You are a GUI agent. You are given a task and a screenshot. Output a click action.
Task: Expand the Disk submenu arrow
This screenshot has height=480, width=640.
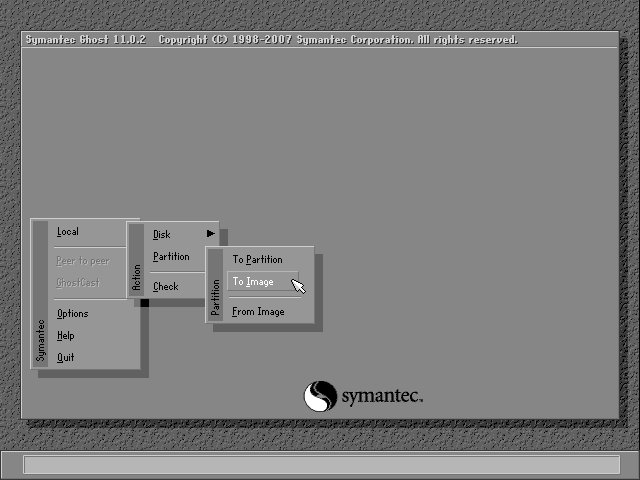point(211,233)
